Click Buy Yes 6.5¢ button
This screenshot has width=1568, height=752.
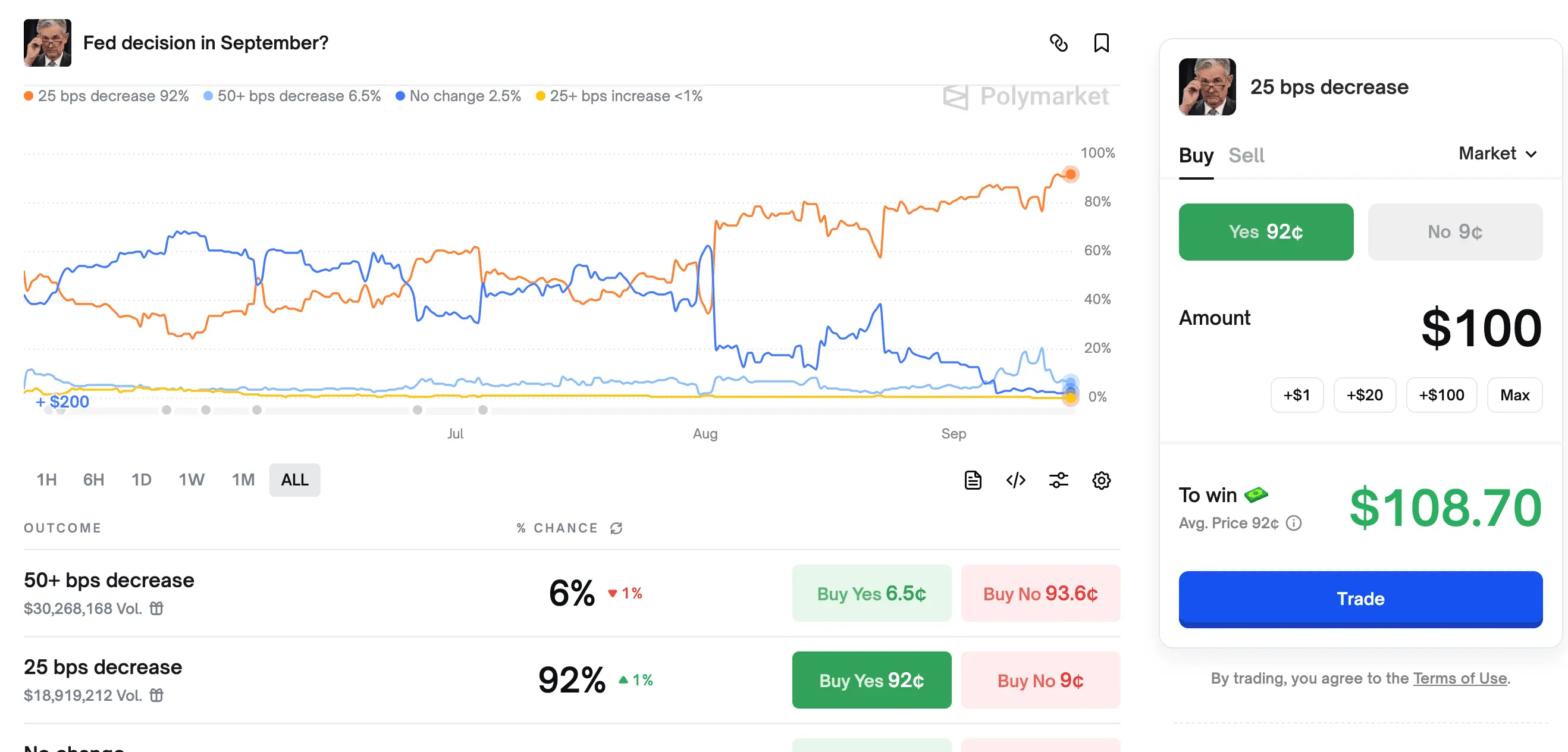[871, 593]
